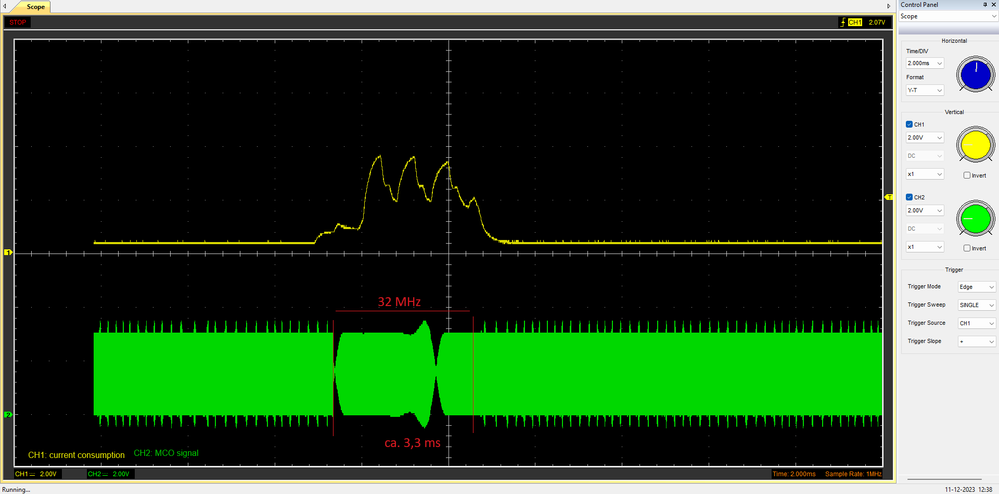Open the Trigger Sweep dropdown showing SINGLE
The width and height of the screenshot is (999, 494).
(x=977, y=305)
